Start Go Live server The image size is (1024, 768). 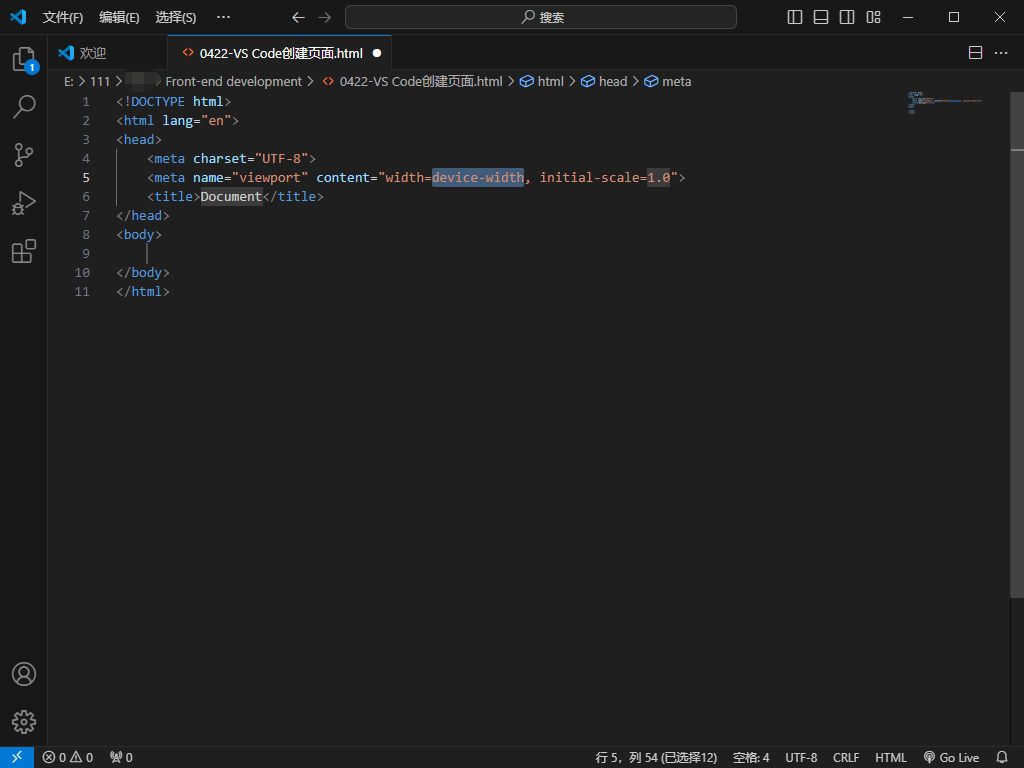952,758
